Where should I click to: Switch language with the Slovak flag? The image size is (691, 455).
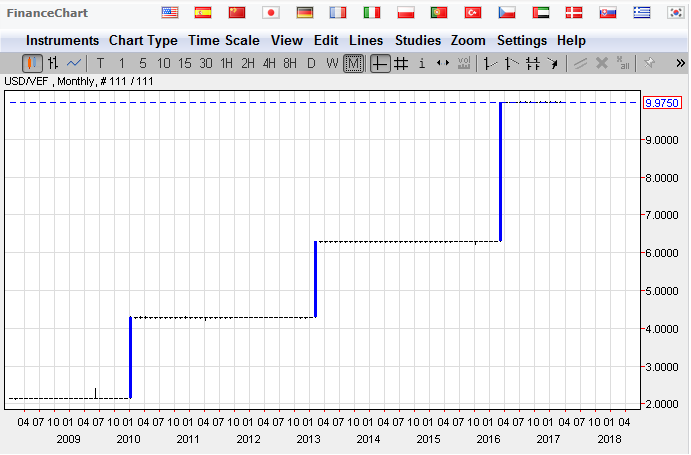(608, 12)
